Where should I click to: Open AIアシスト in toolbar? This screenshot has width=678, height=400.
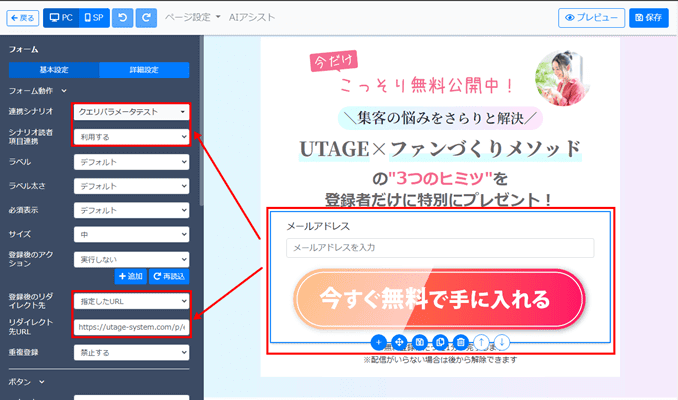[x=252, y=17]
